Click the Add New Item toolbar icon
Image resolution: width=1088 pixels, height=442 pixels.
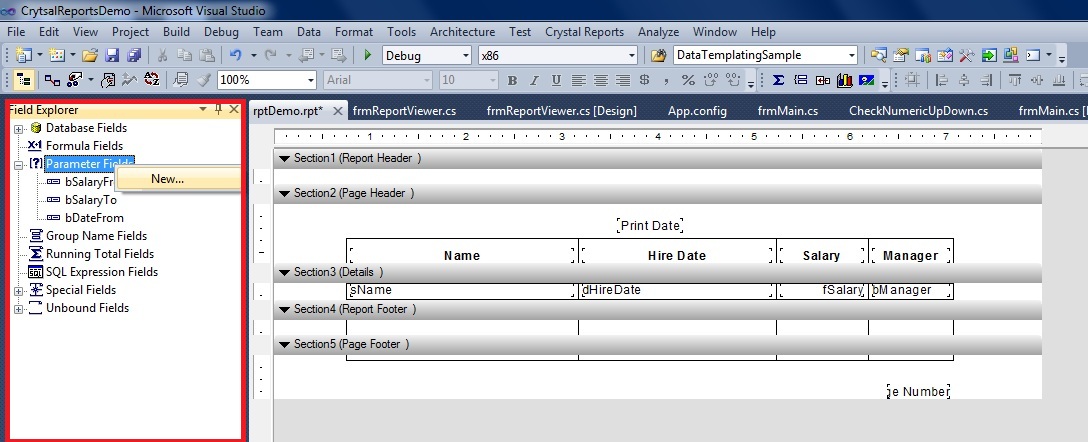(x=57, y=55)
